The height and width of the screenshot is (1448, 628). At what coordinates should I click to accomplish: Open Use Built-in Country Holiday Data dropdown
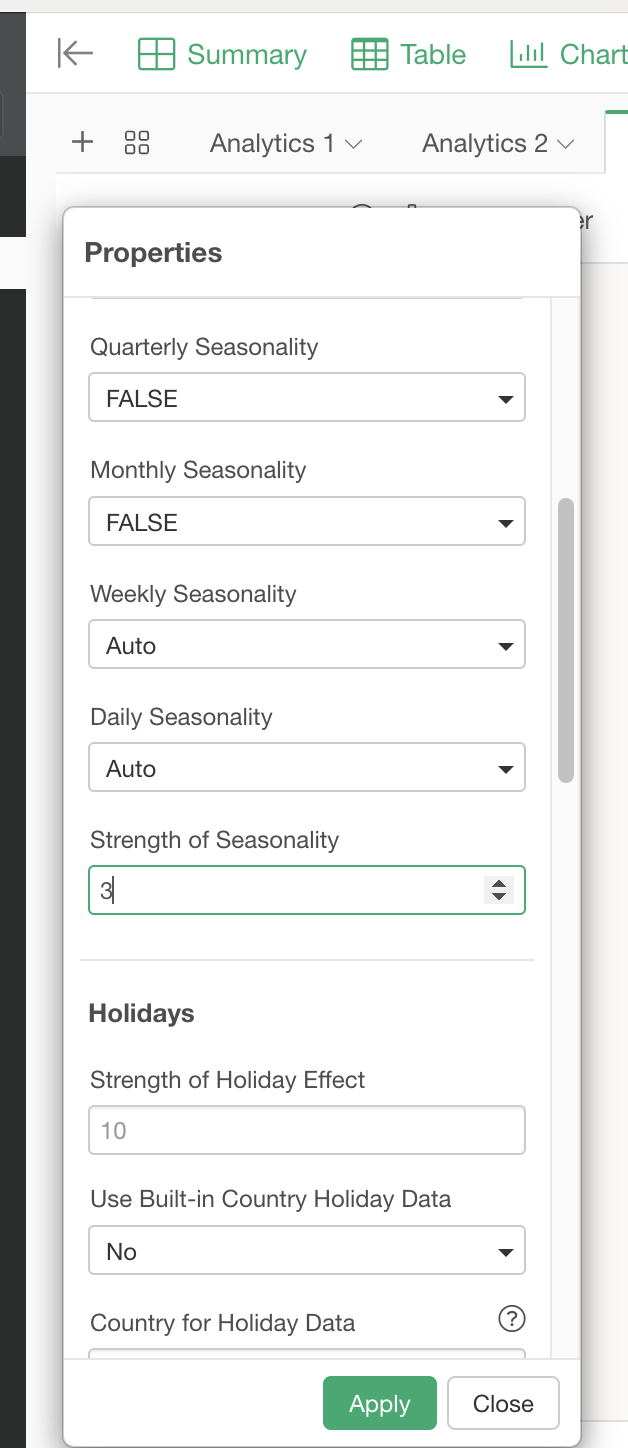click(x=307, y=1251)
